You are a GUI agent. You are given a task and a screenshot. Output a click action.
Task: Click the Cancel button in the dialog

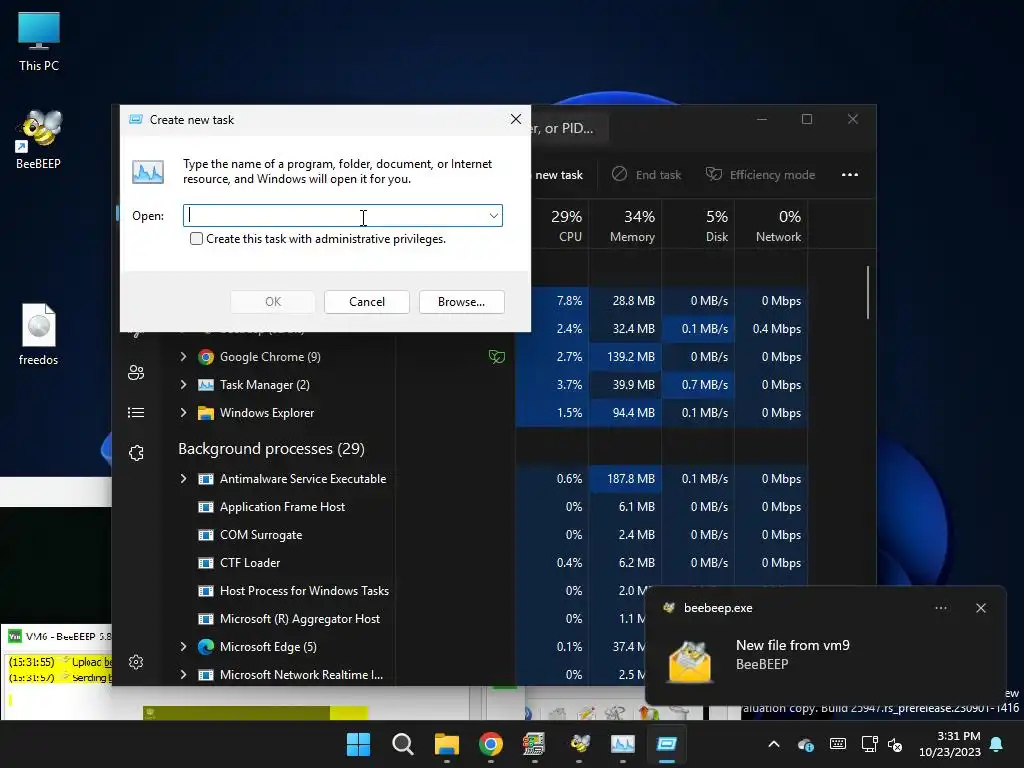pos(367,302)
